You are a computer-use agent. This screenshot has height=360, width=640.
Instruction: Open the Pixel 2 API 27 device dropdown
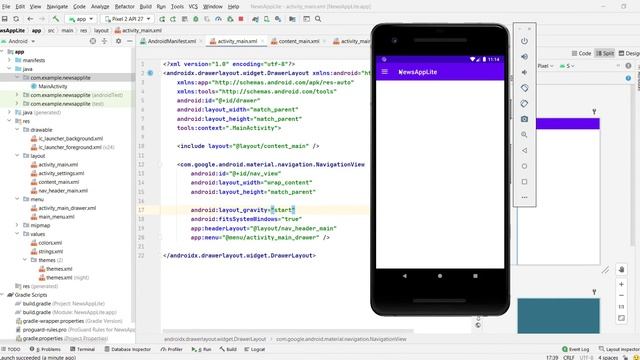click(x=127, y=19)
